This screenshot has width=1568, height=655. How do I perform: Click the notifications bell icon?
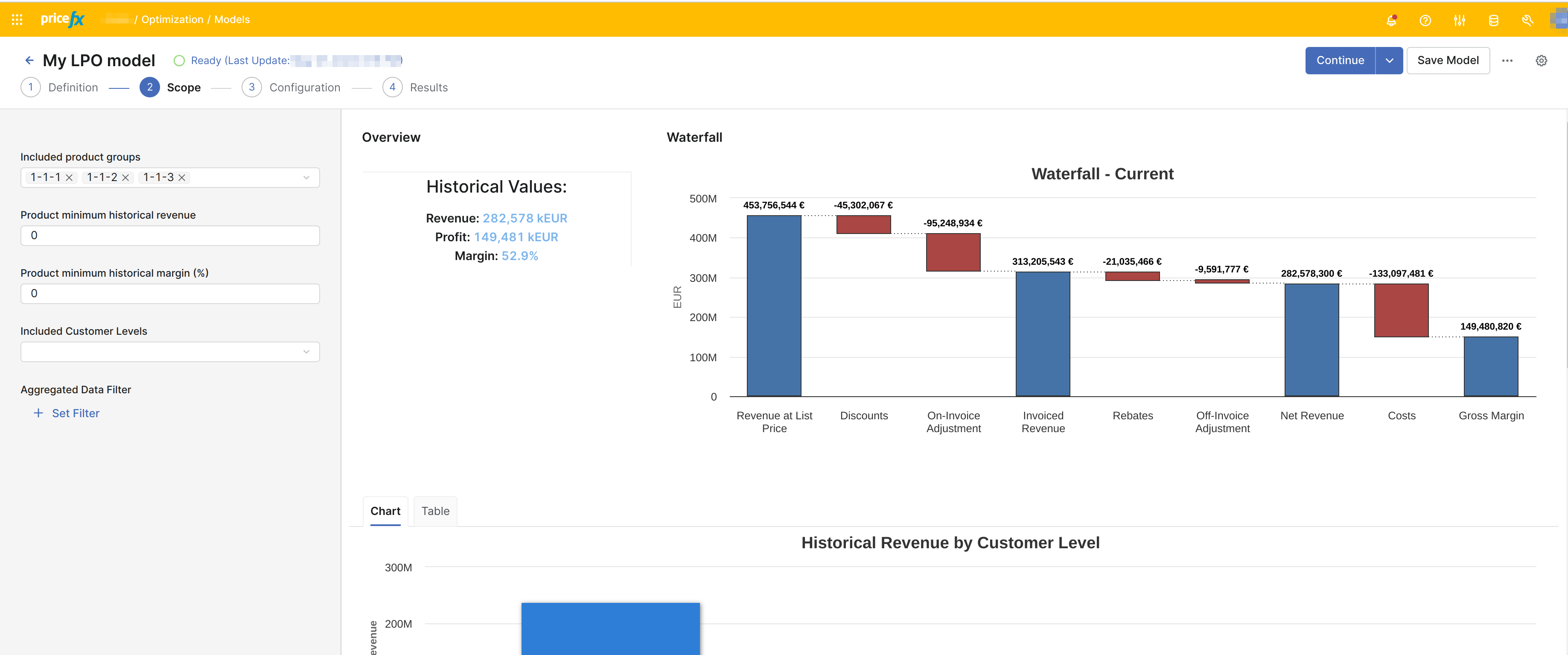click(x=1391, y=20)
